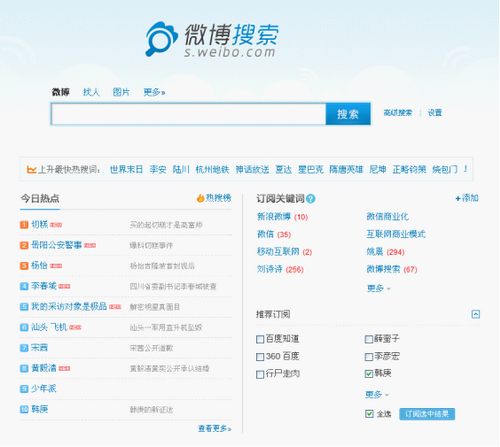Expand 更多 under recommended subscriptions
Image resolution: width=500 pixels, height=447 pixels.
[377, 395]
